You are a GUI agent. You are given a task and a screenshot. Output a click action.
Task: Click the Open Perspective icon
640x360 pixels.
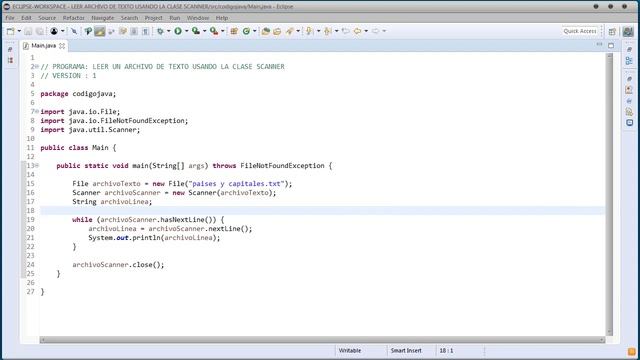click(x=612, y=31)
